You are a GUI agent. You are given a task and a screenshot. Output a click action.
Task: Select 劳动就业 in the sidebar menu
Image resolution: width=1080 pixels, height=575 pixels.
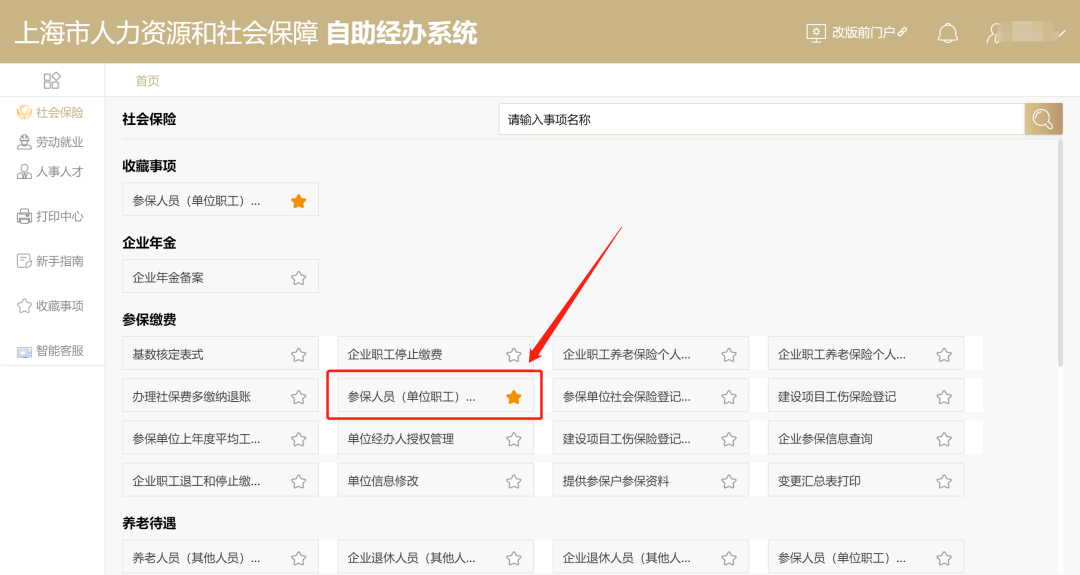50,142
